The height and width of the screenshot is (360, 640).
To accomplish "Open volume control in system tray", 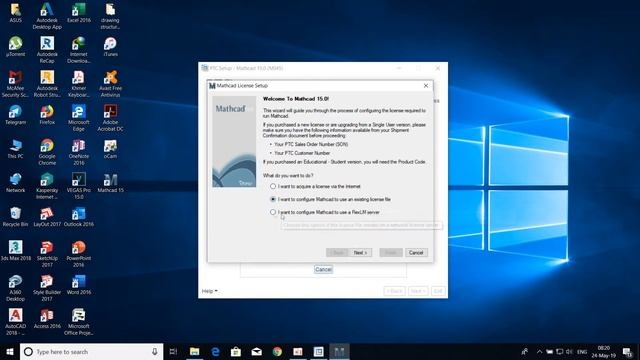I will pos(569,351).
